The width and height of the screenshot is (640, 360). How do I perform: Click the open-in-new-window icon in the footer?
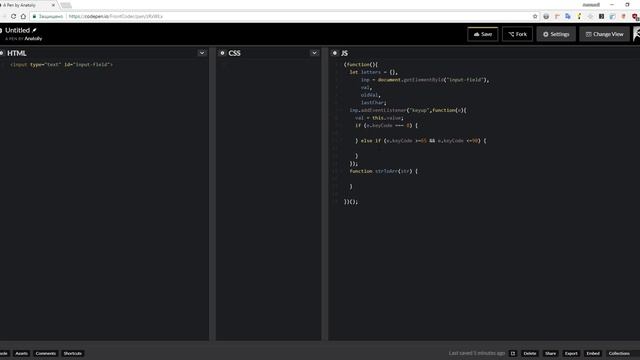pos(513,353)
